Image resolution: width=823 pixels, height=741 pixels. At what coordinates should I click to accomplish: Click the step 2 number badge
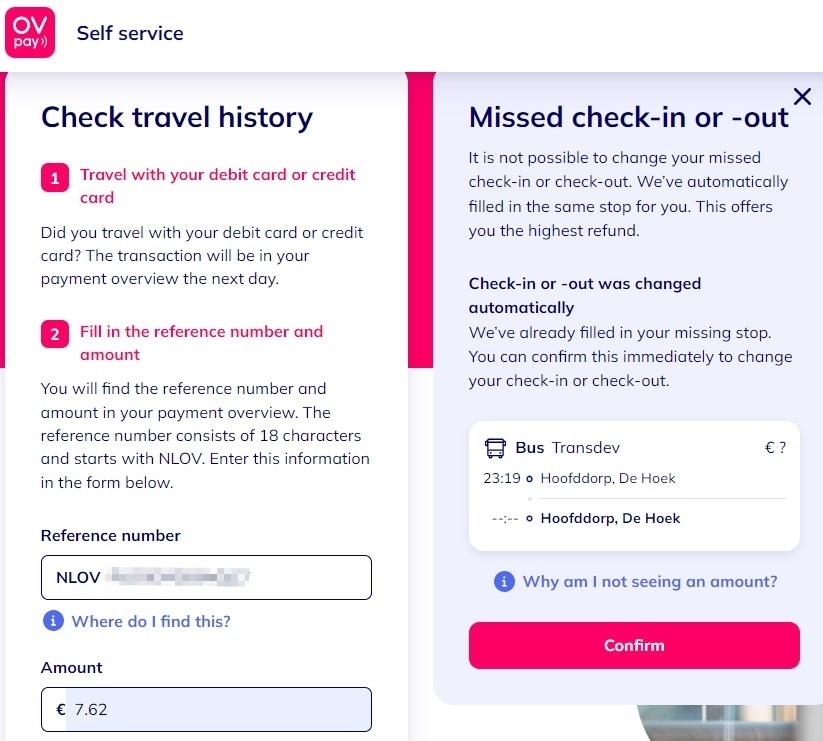pyautogui.click(x=55, y=334)
